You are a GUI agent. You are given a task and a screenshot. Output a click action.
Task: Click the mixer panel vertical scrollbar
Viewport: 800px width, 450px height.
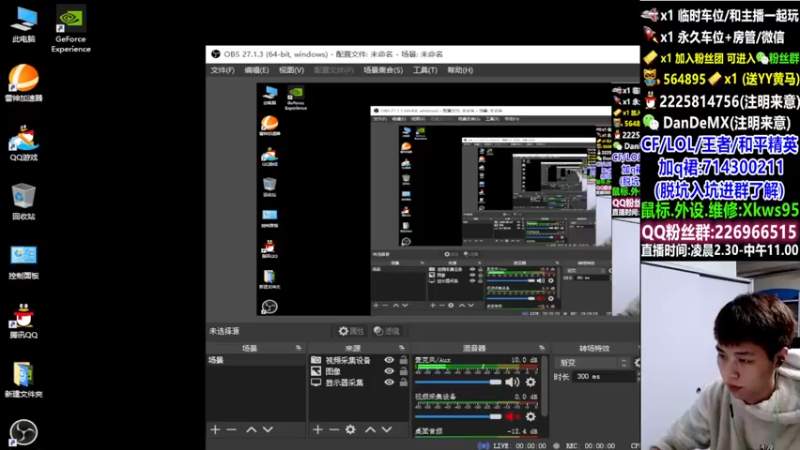click(x=544, y=386)
